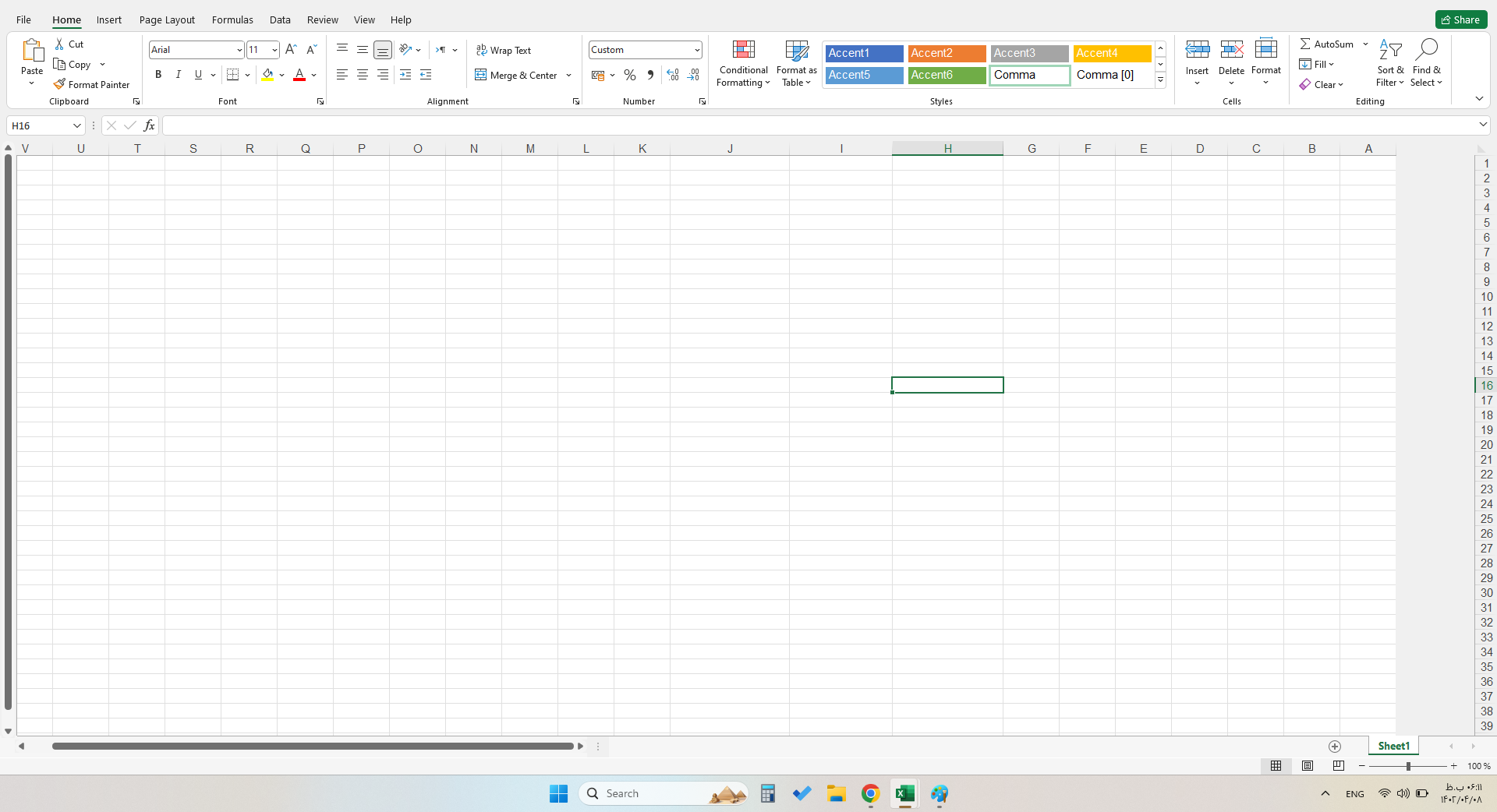This screenshot has height=812, width=1497.
Task: Open Conditional Formatting menu
Action: pyautogui.click(x=744, y=64)
